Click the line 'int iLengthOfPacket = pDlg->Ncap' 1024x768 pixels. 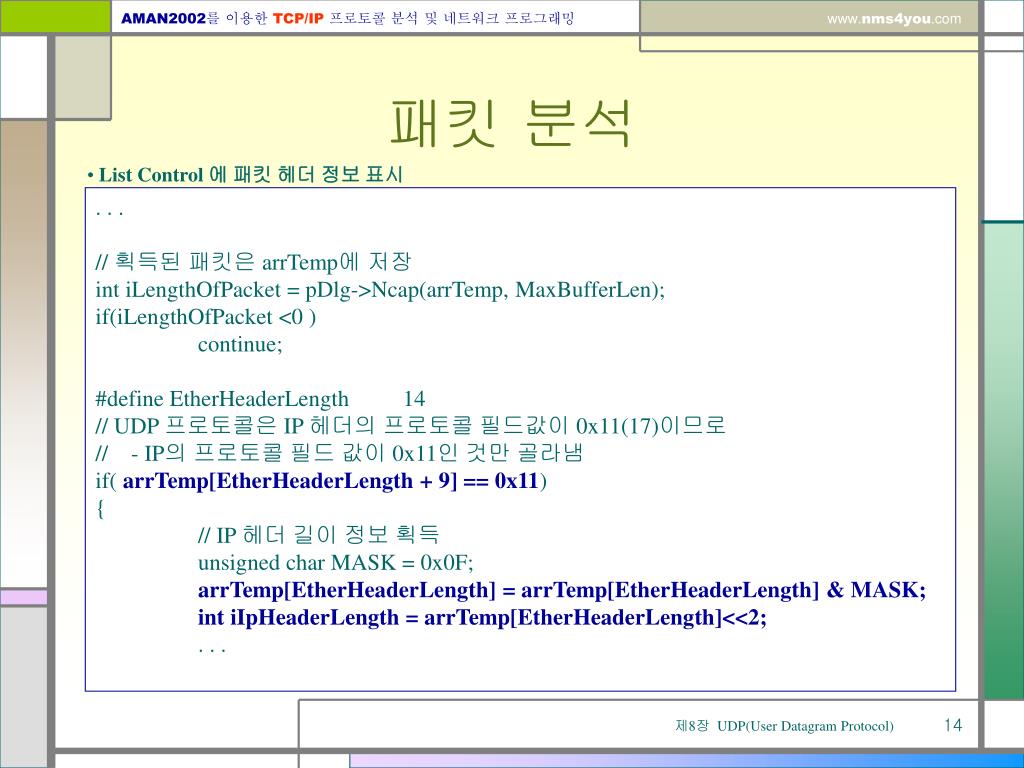380,290
